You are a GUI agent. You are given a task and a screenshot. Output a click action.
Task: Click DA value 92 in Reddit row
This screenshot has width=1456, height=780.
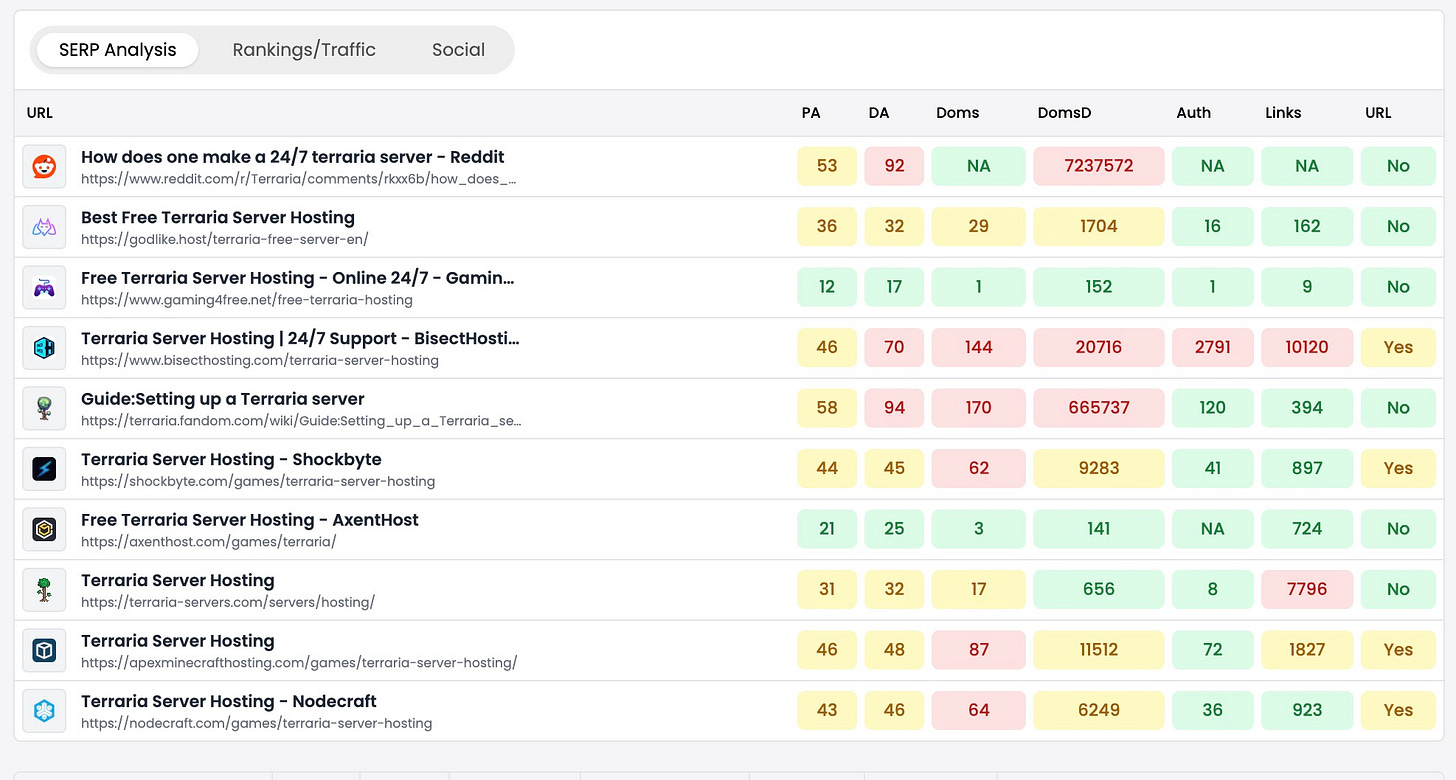tap(894, 166)
